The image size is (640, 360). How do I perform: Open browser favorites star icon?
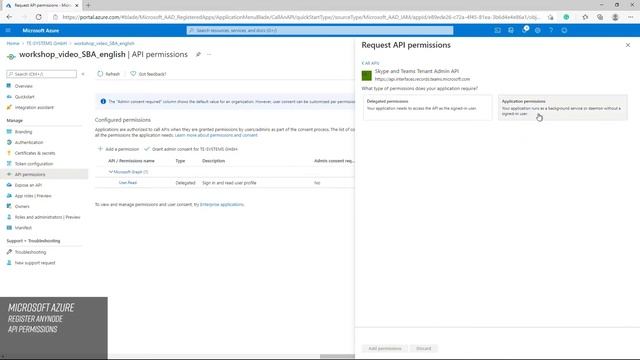click(x=585, y=17)
